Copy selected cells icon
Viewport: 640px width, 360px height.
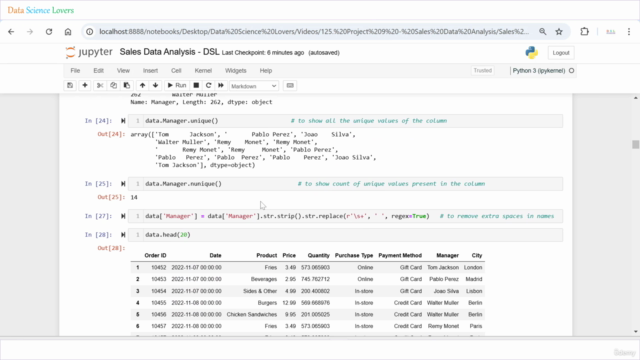113,85
